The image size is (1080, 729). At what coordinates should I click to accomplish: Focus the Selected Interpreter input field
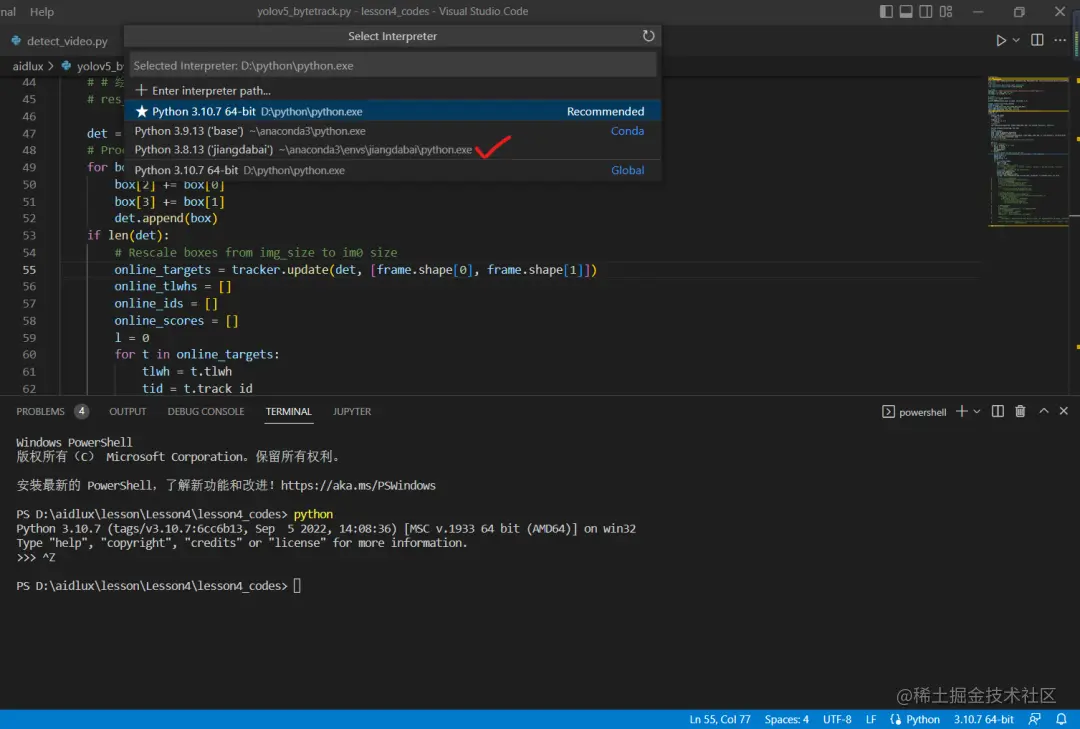pos(393,65)
